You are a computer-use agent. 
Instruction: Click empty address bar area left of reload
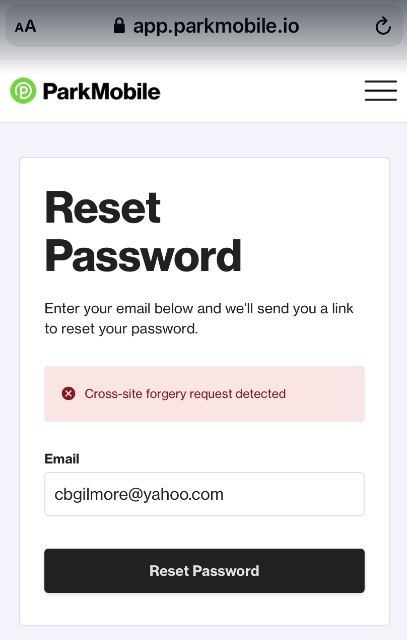tap(337, 27)
